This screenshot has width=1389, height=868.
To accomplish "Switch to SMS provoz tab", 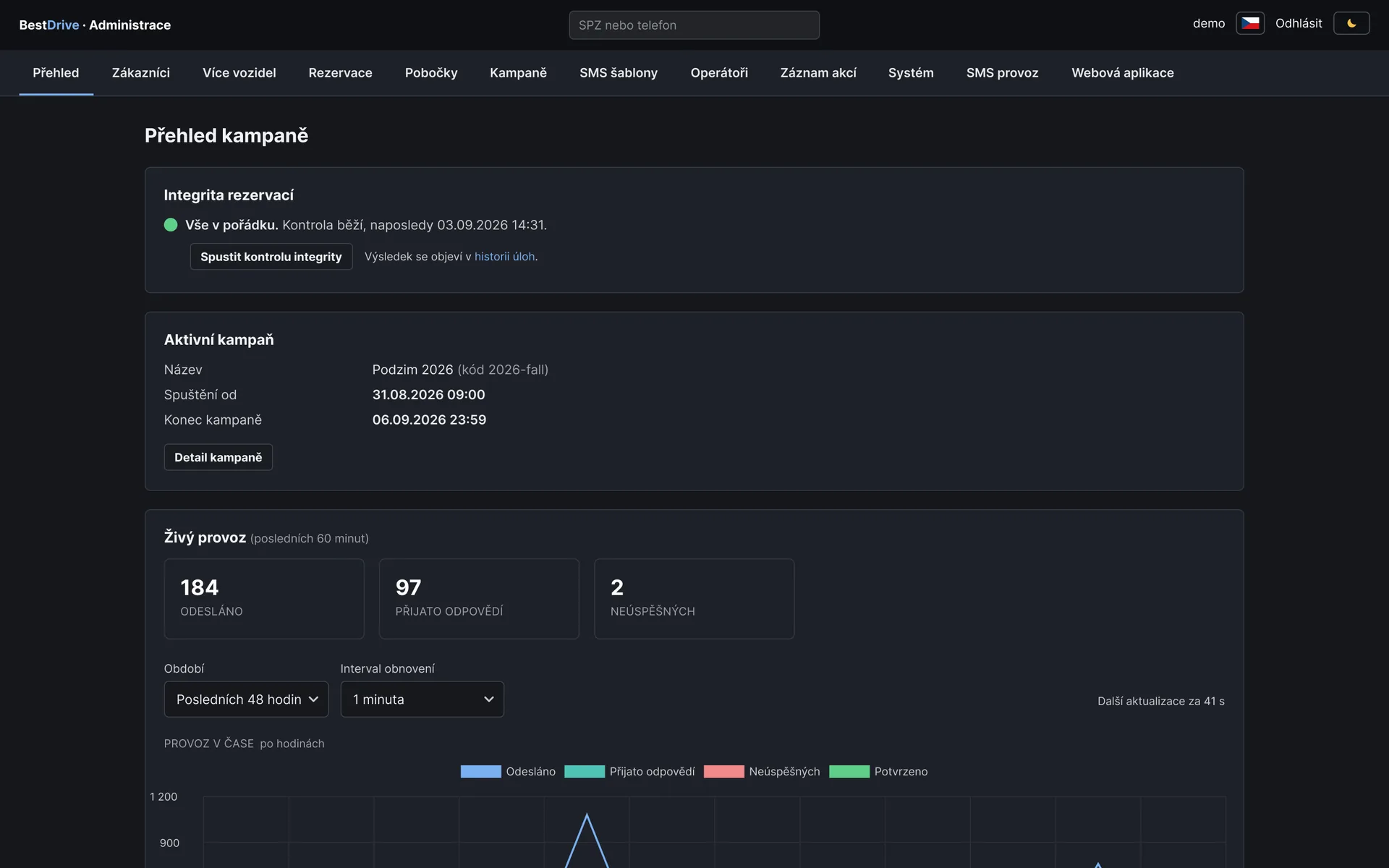I will pyautogui.click(x=1003, y=73).
